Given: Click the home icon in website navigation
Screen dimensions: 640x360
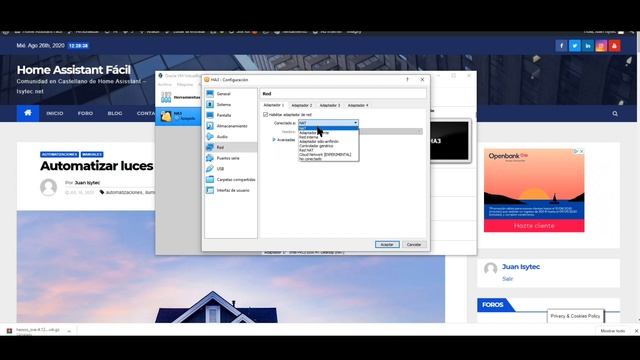Looking at the screenshot, I should tap(28, 113).
